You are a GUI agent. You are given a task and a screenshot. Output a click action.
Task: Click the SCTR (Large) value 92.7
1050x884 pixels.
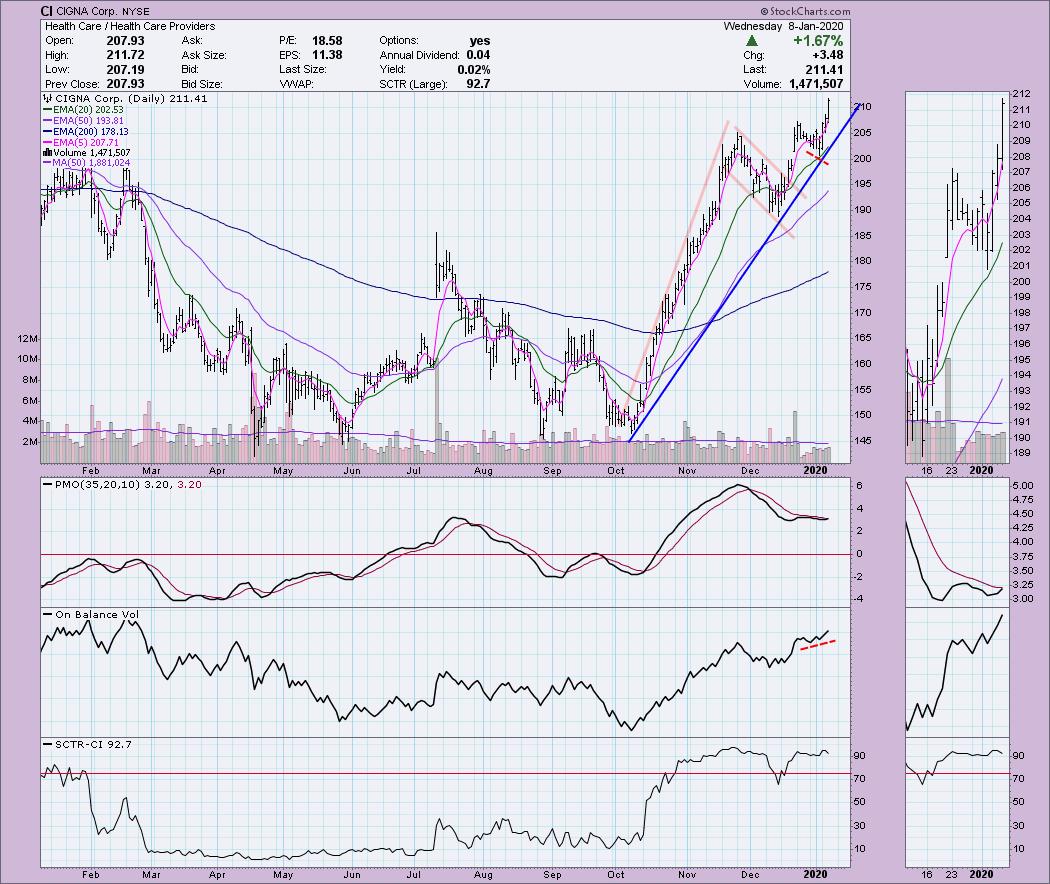tap(478, 84)
